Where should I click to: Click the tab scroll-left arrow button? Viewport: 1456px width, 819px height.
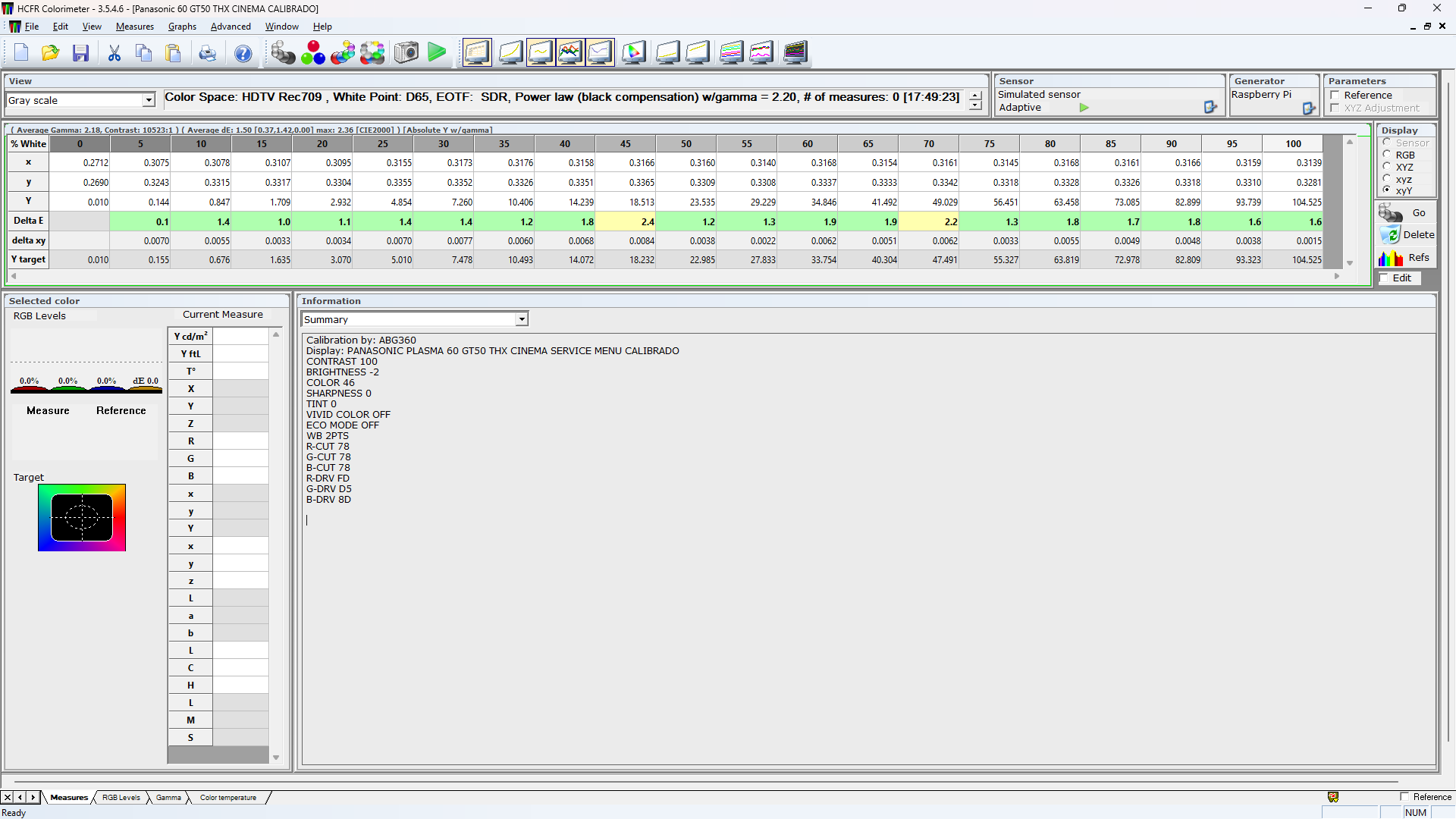(x=20, y=797)
